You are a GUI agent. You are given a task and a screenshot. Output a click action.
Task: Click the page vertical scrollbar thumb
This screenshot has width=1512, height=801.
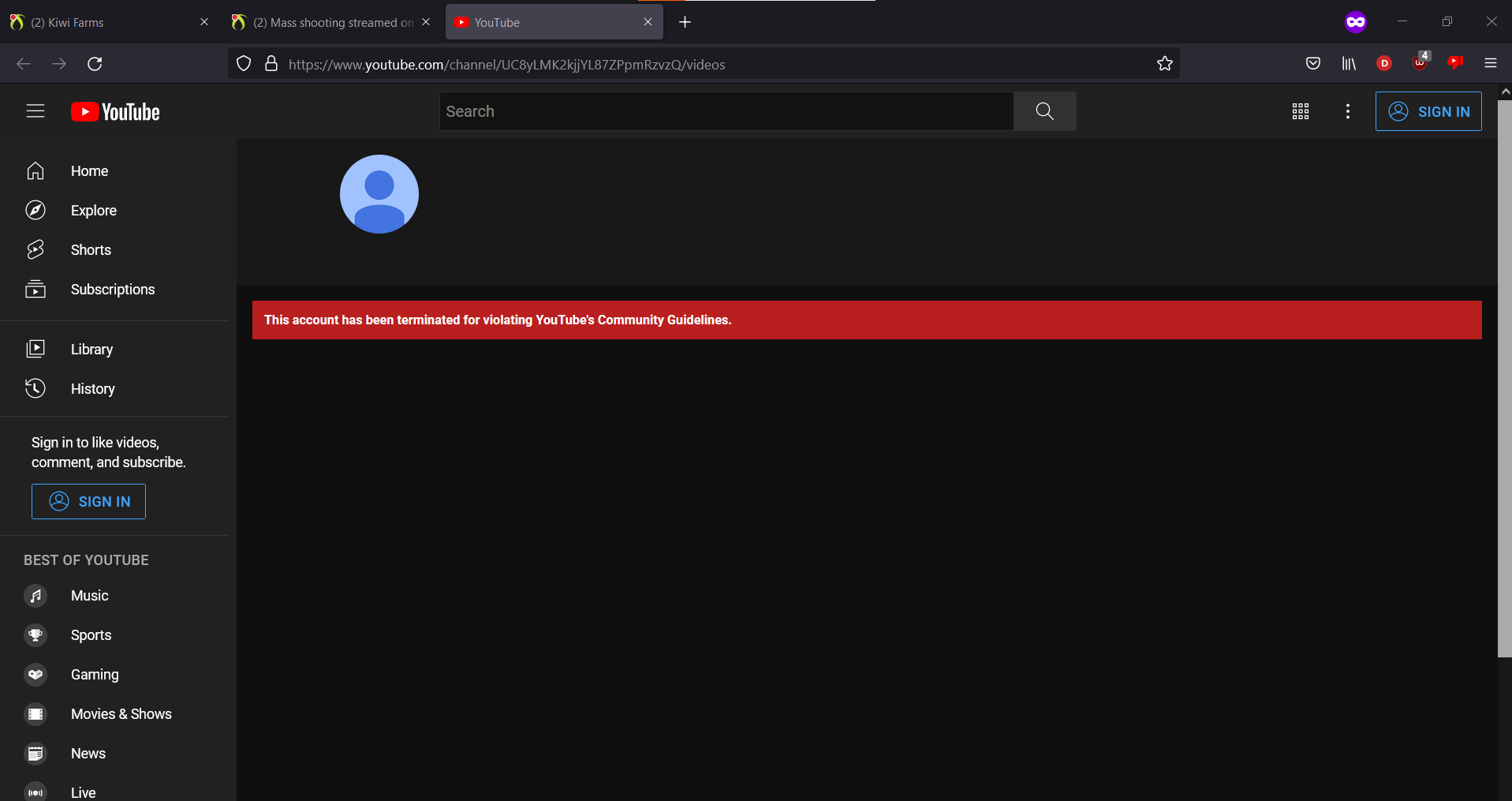click(x=1504, y=379)
